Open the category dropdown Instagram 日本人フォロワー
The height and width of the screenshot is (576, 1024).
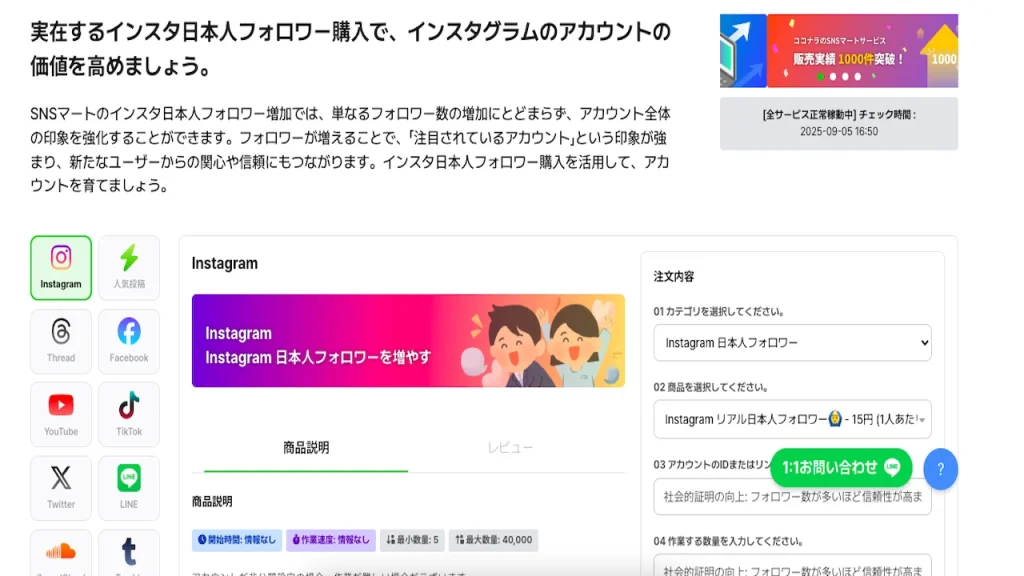click(792, 343)
